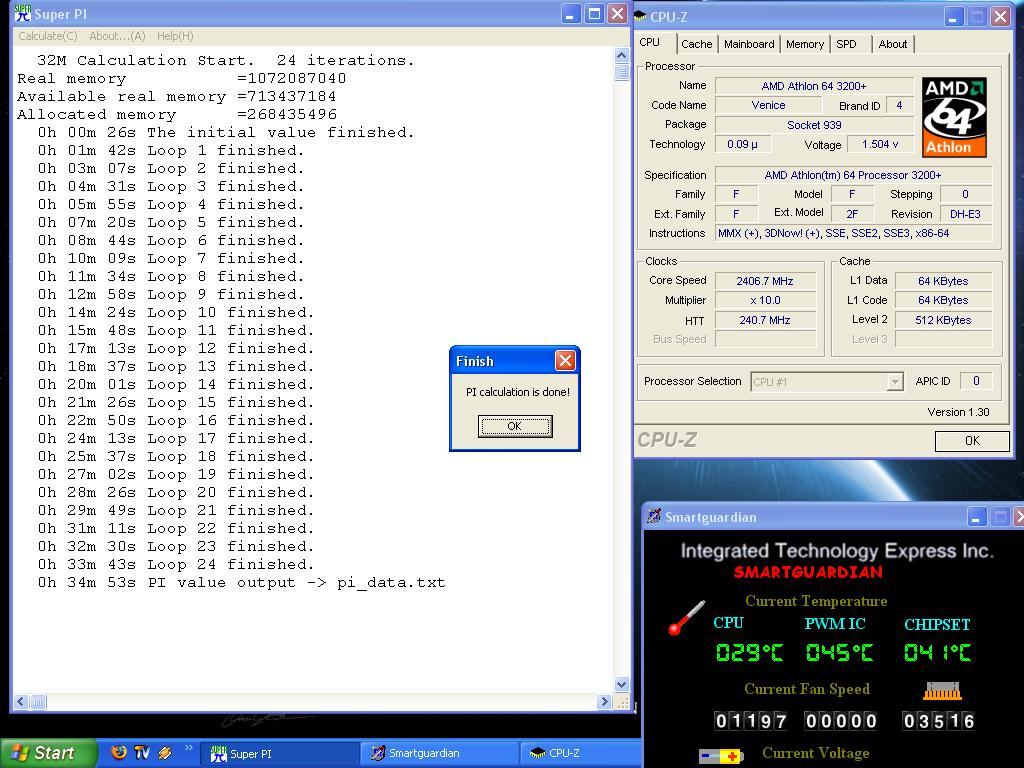1024x768 pixels.
Task: Click the Package value Socket 939
Action: (x=814, y=125)
